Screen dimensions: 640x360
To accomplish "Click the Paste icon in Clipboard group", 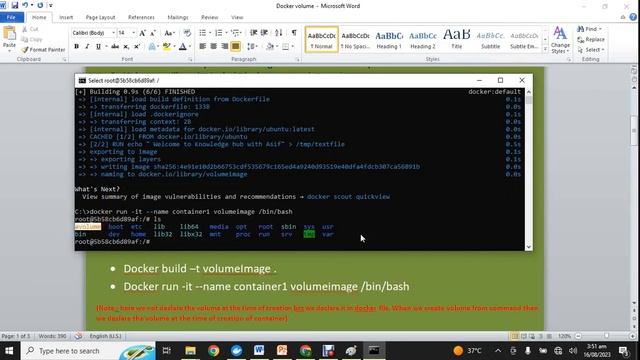I will [x=9, y=33].
